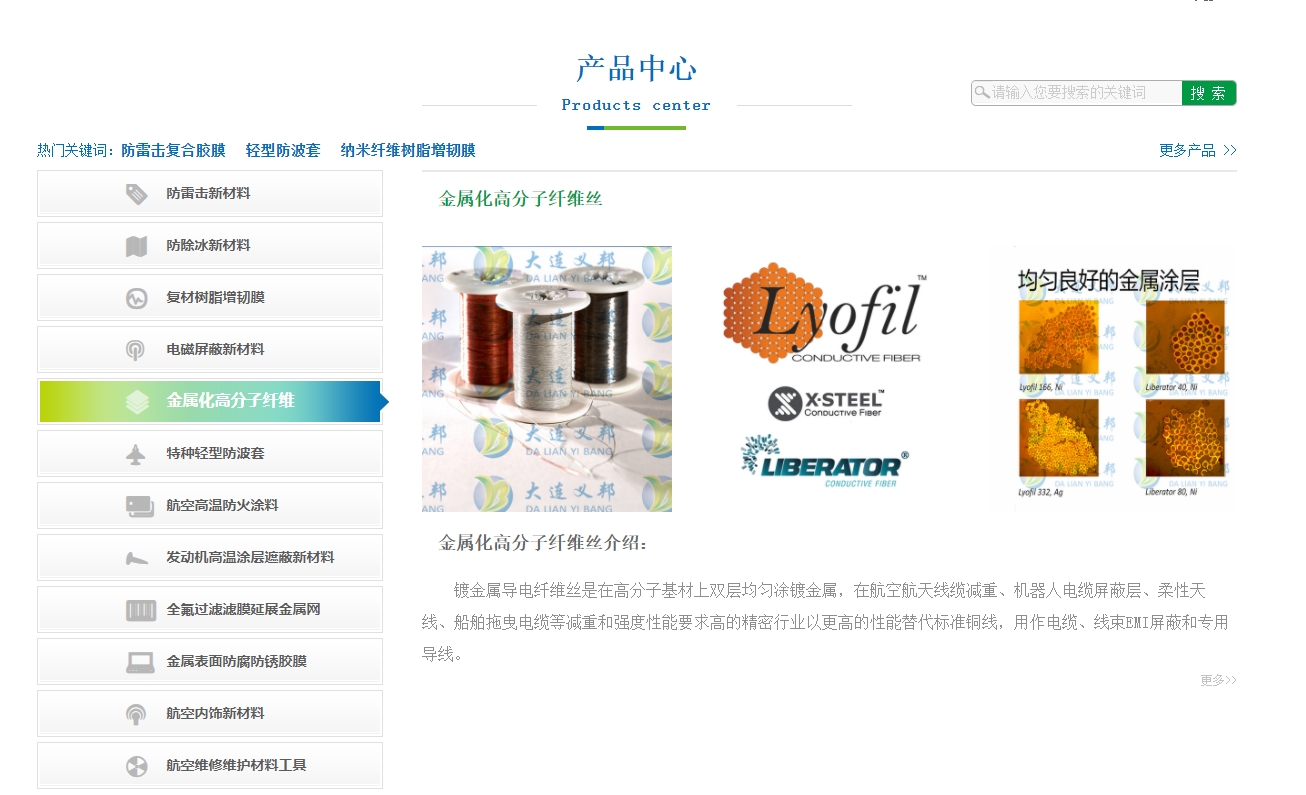Click the tag icon beside 防雷击新材料
Screen dimensions: 1306x795
pyautogui.click(x=136, y=194)
